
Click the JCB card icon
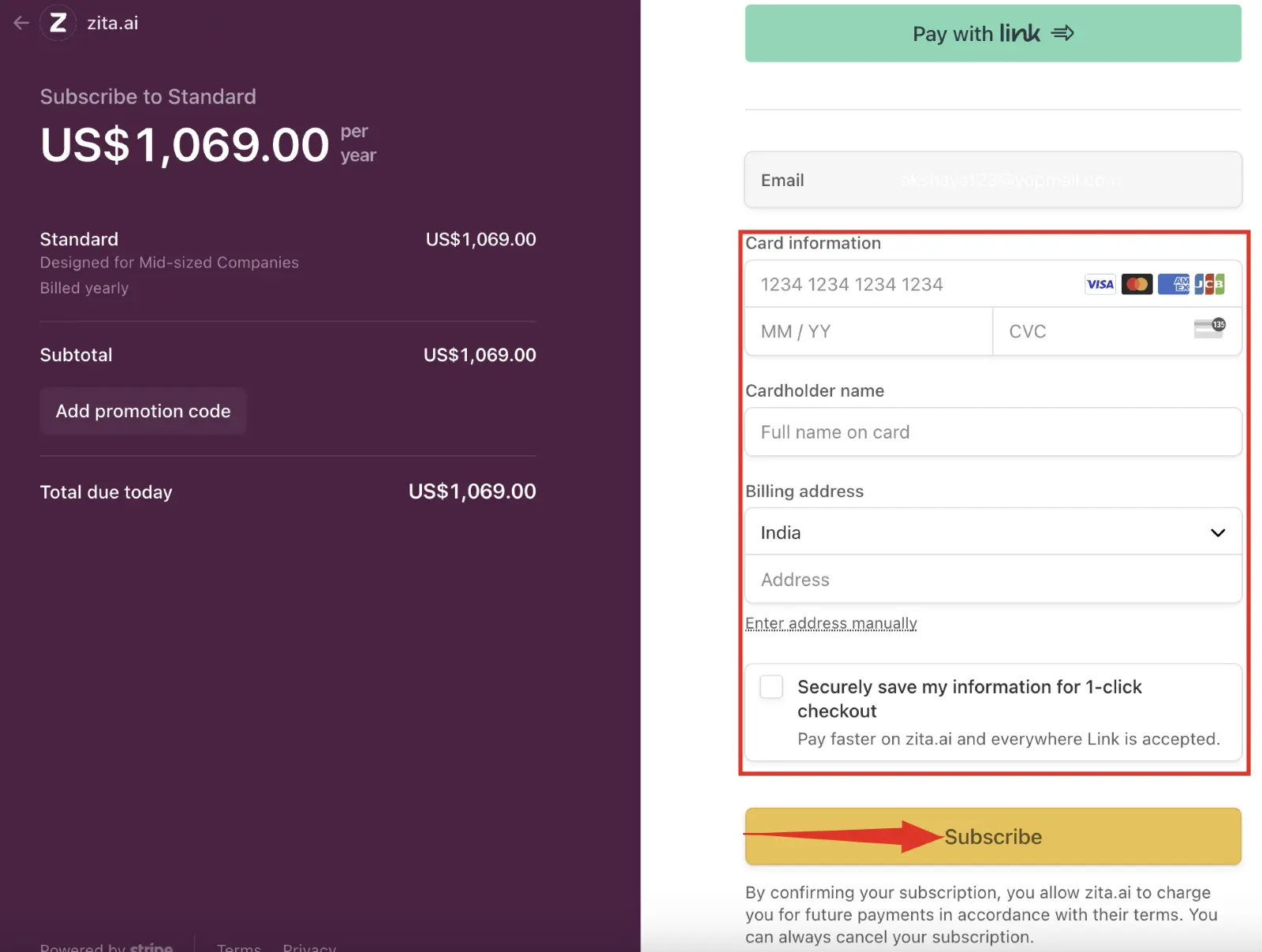(1209, 285)
